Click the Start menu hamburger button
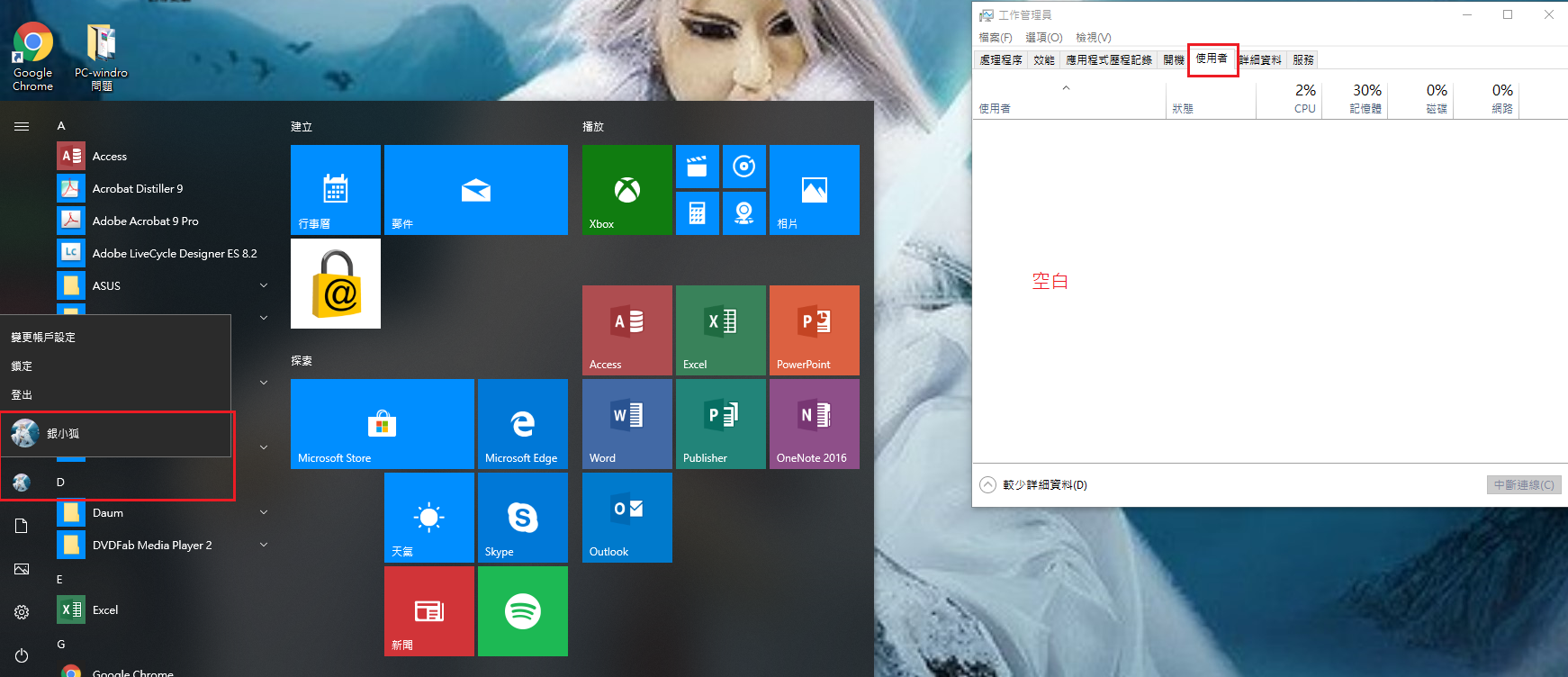The image size is (1568, 677). pyautogui.click(x=22, y=126)
